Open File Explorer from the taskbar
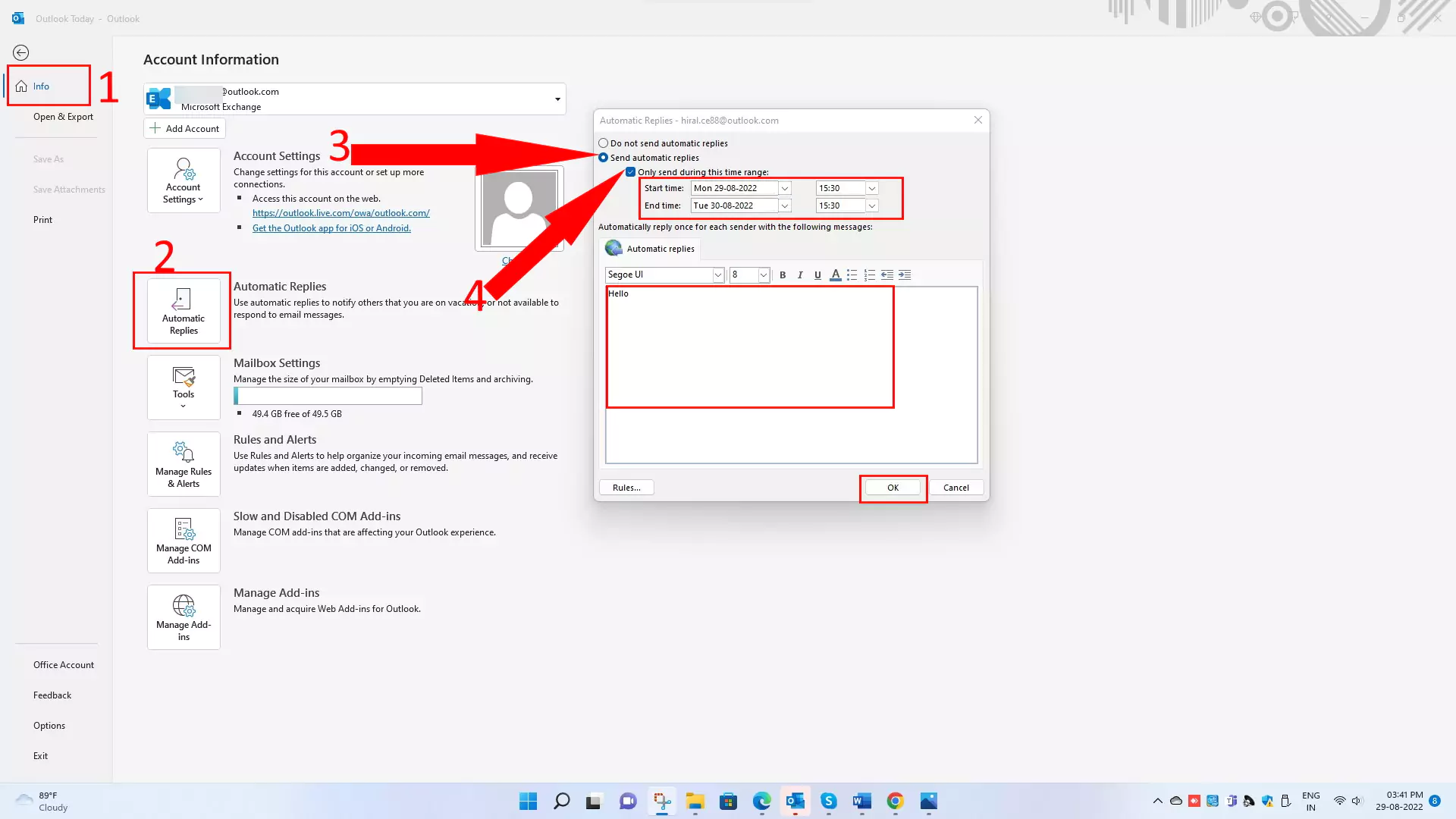Image resolution: width=1456 pixels, height=819 pixels. pos(695,801)
